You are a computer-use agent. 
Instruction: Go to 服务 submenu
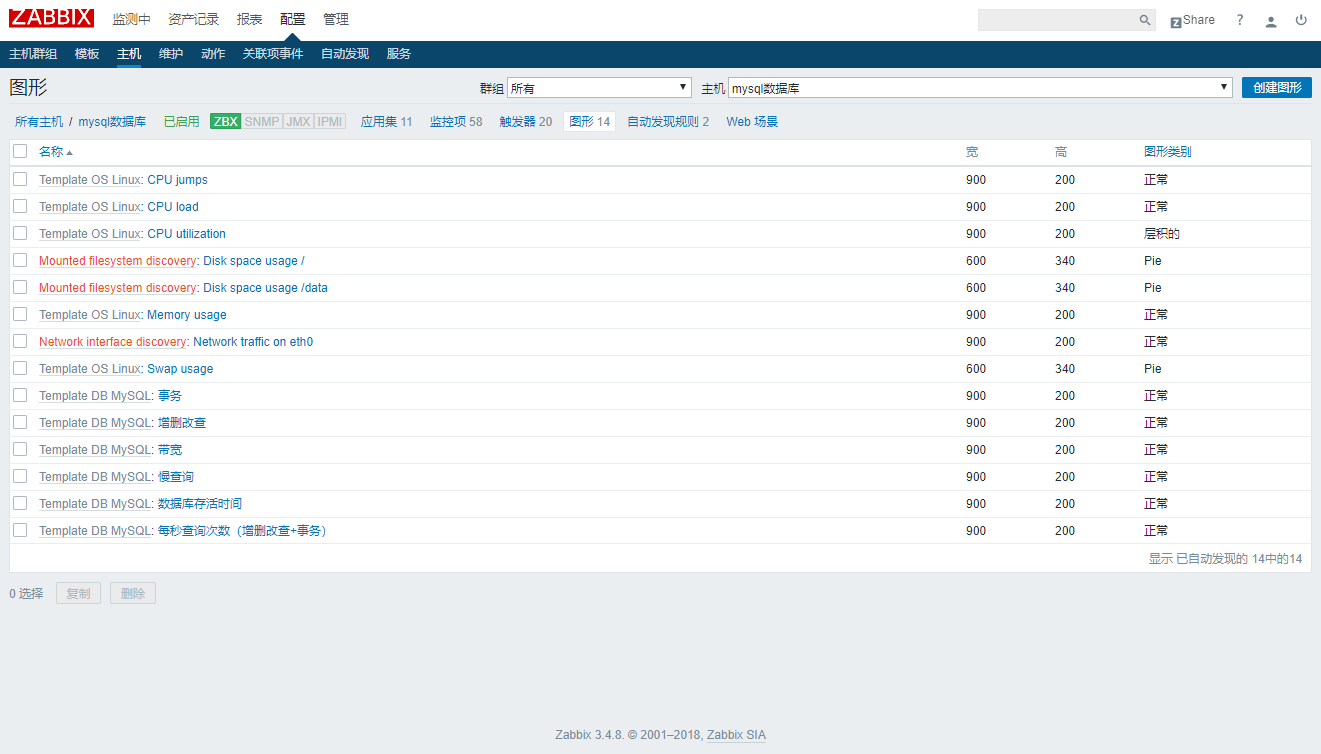[399, 54]
